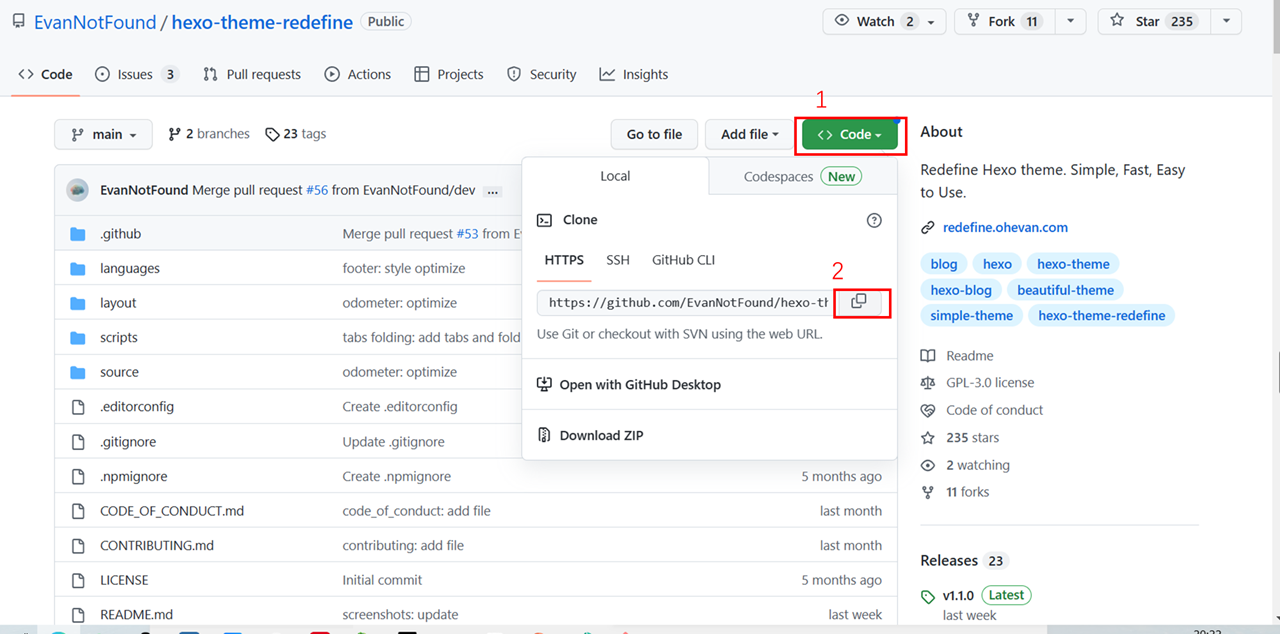Click EvanNotFound's avatar in commit header
This screenshot has width=1280, height=634.
point(78,190)
